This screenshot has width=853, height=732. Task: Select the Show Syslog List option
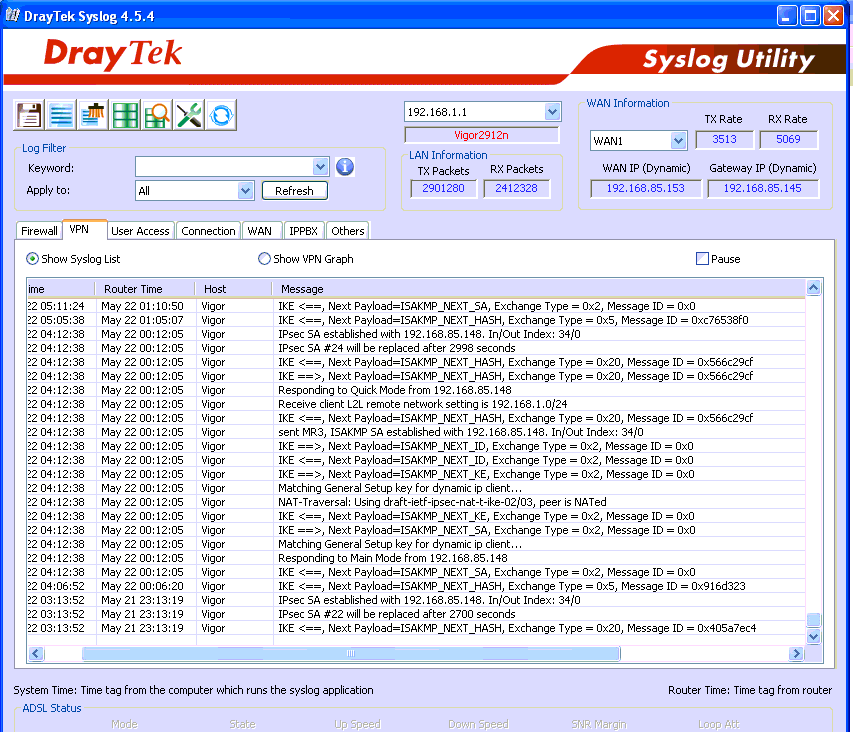(x=33, y=259)
